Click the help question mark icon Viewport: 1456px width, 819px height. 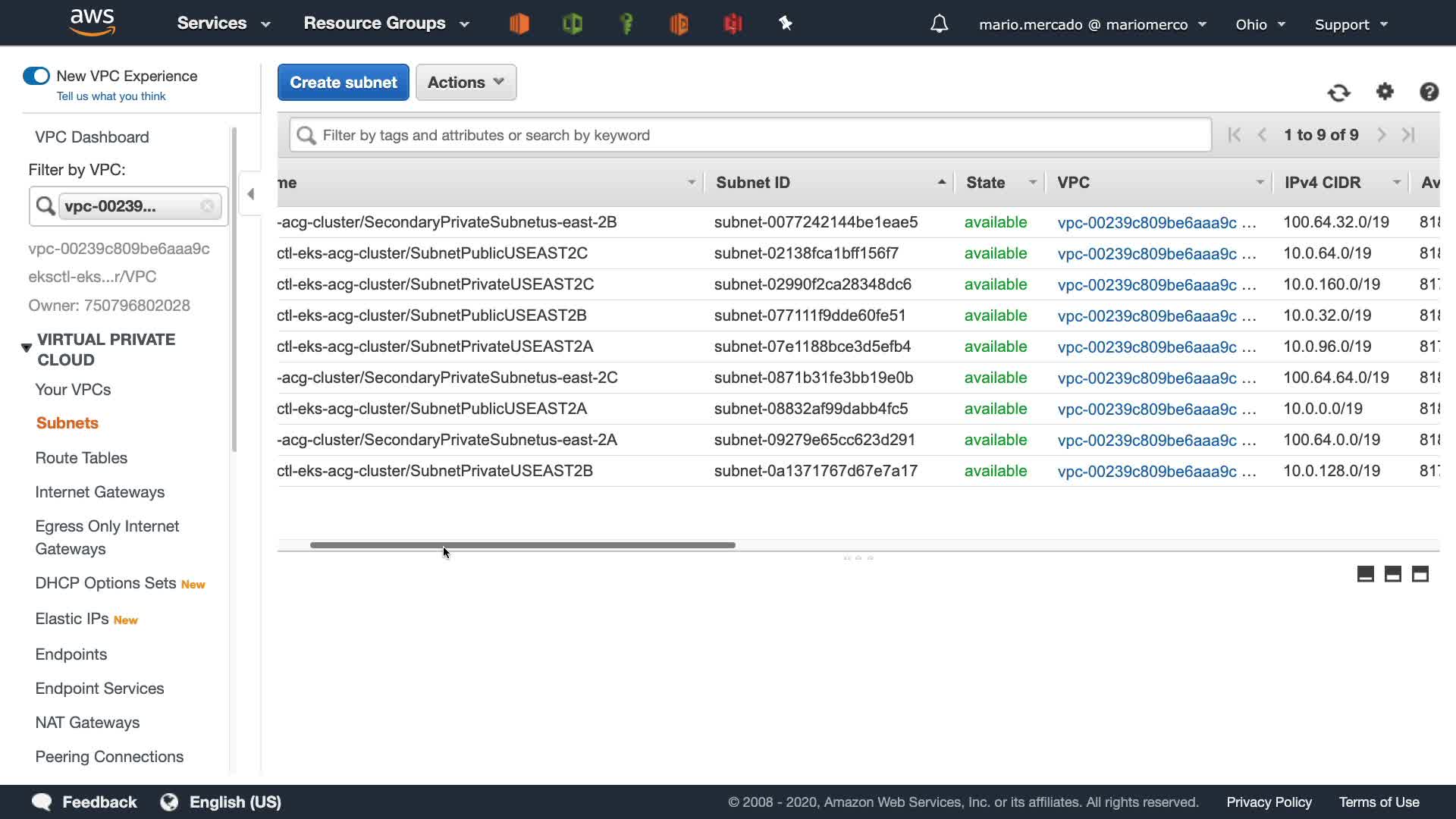coord(1429,92)
